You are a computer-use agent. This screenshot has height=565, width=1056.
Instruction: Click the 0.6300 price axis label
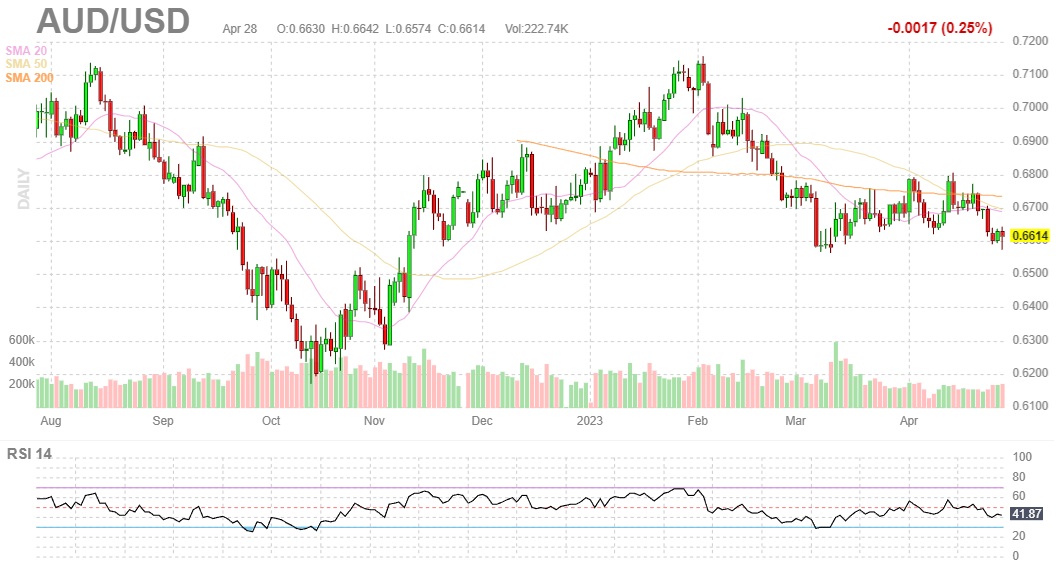1030,340
